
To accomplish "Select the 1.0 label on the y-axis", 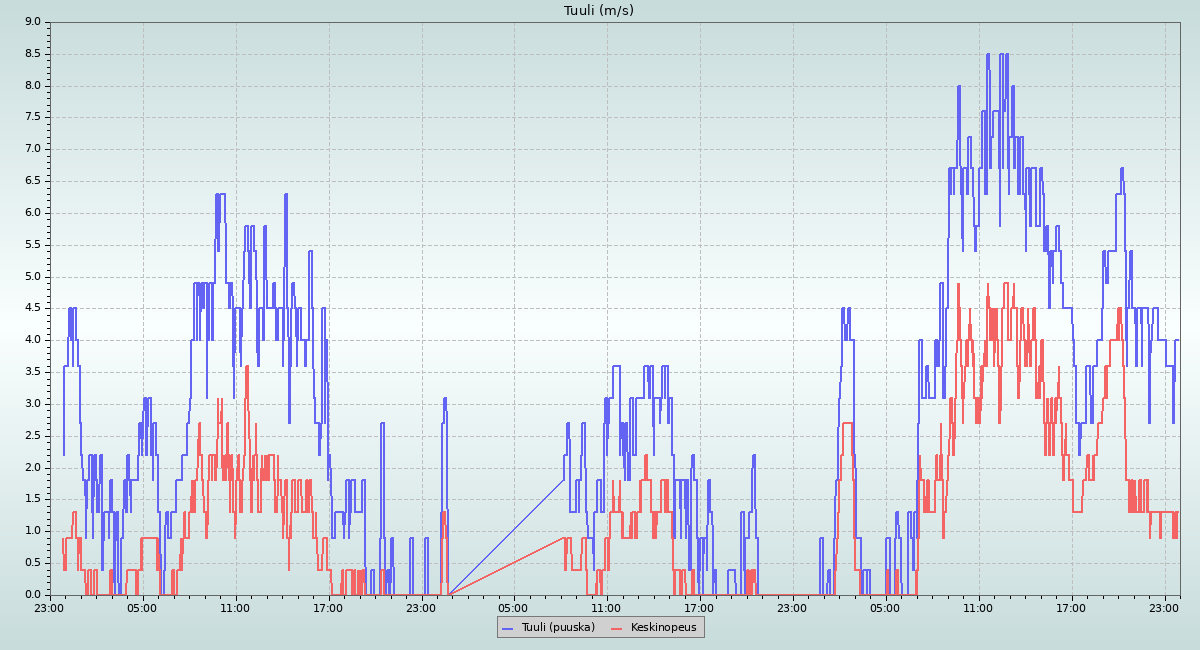I will coord(33,531).
